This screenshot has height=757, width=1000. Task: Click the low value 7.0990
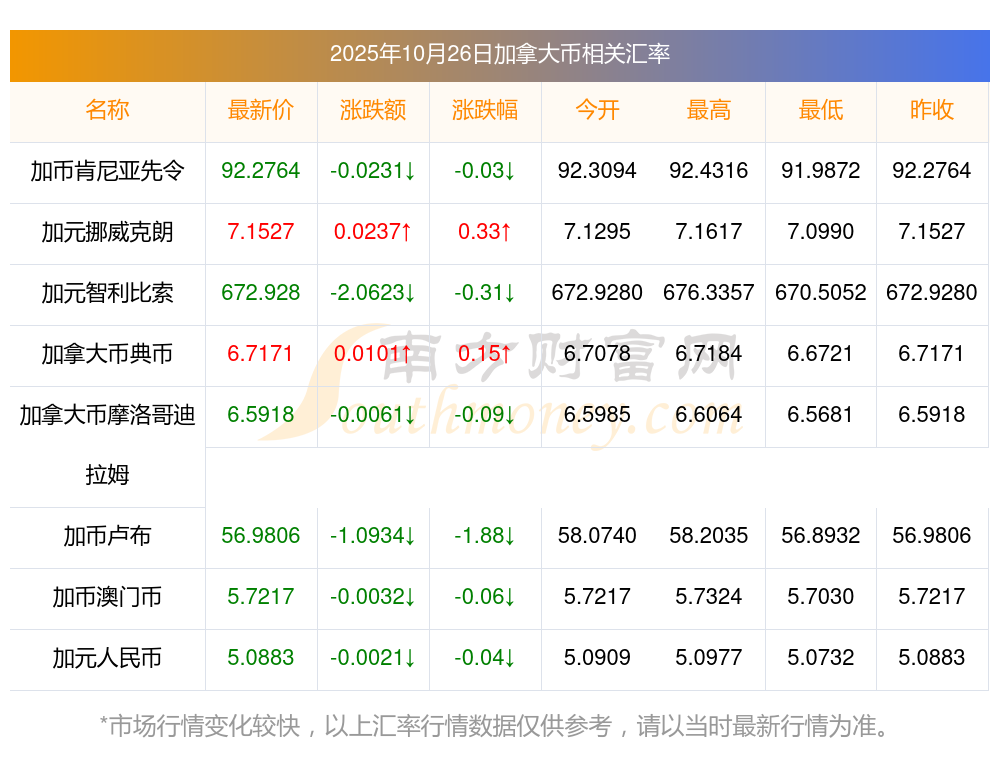pyautogui.click(x=821, y=231)
